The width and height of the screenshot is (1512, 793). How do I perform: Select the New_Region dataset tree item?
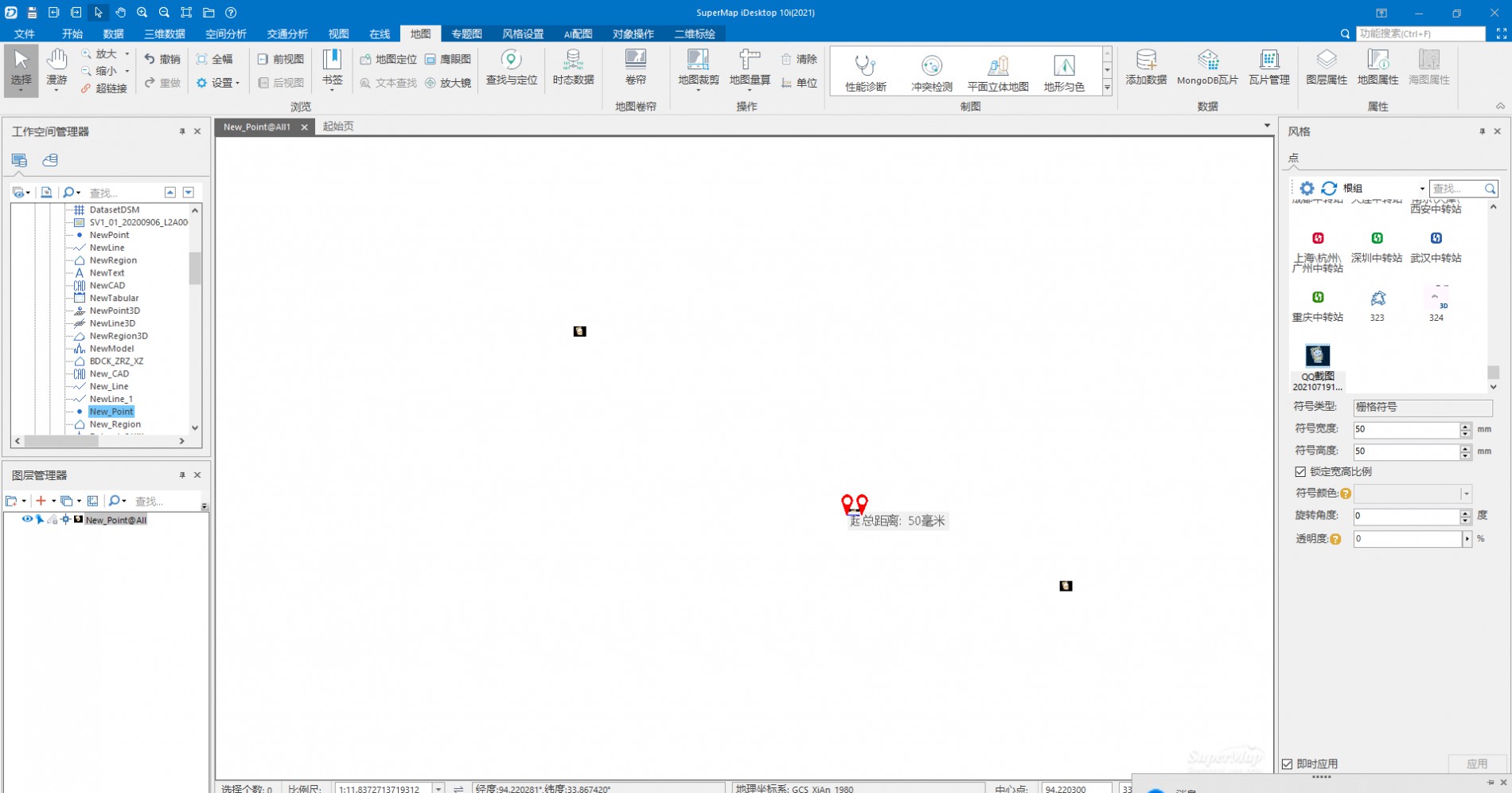click(x=115, y=424)
